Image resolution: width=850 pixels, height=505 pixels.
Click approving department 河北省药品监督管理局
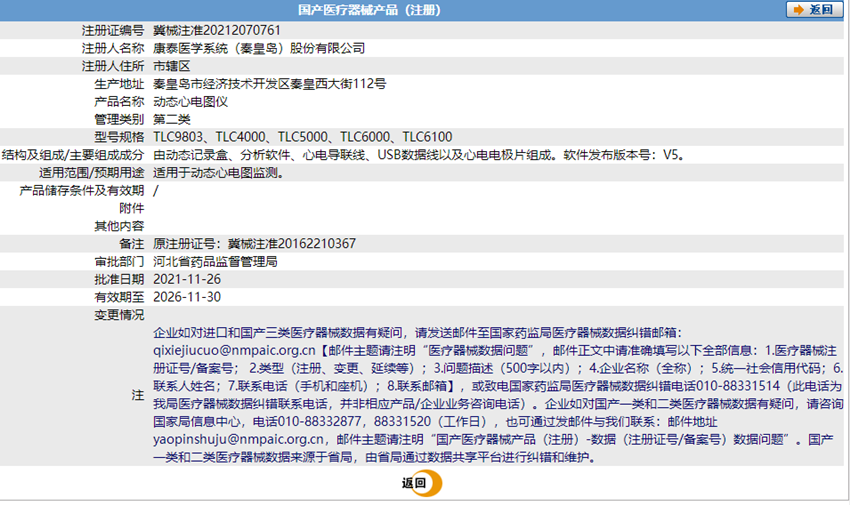pos(215,262)
